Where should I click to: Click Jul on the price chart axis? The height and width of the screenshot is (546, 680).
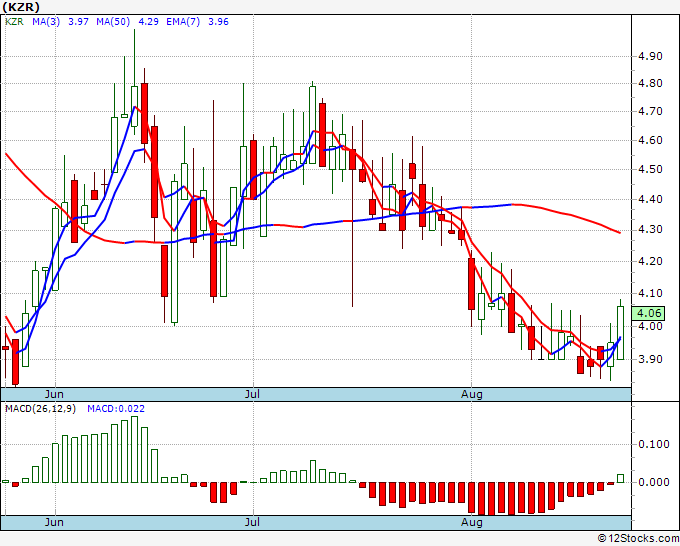pyautogui.click(x=252, y=394)
